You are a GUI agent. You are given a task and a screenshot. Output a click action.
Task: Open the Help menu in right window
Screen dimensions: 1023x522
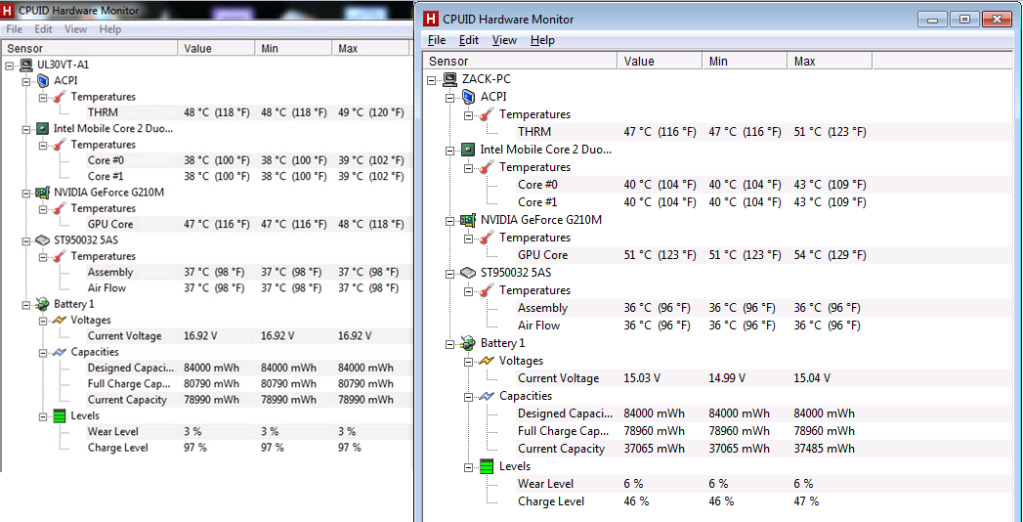tap(542, 40)
